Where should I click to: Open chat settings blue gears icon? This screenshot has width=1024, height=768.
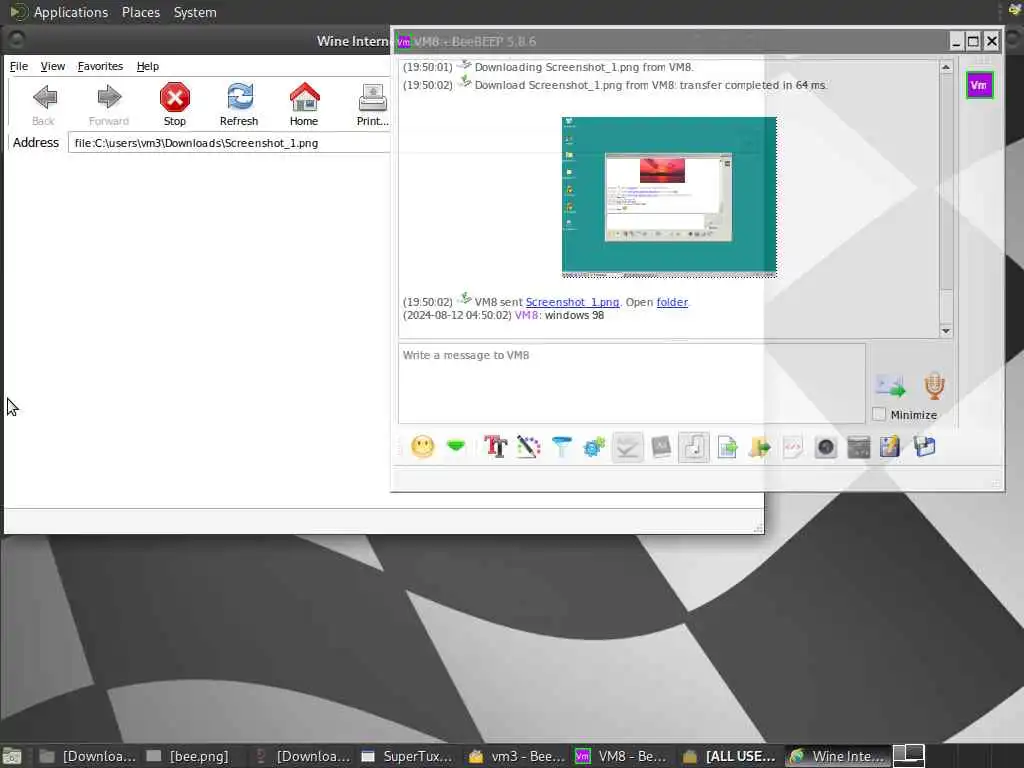[594, 447]
